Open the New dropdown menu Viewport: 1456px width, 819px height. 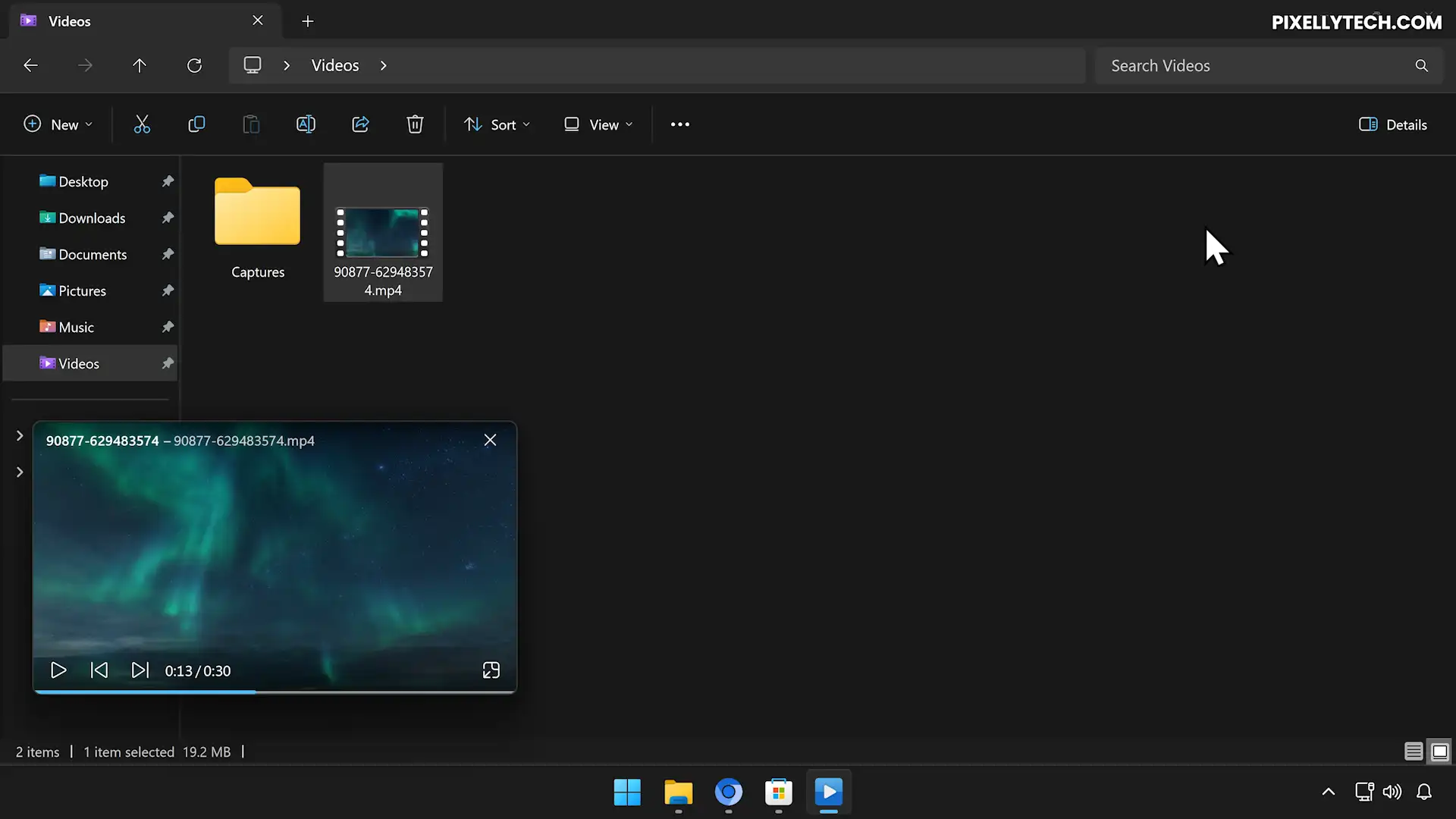pos(58,124)
